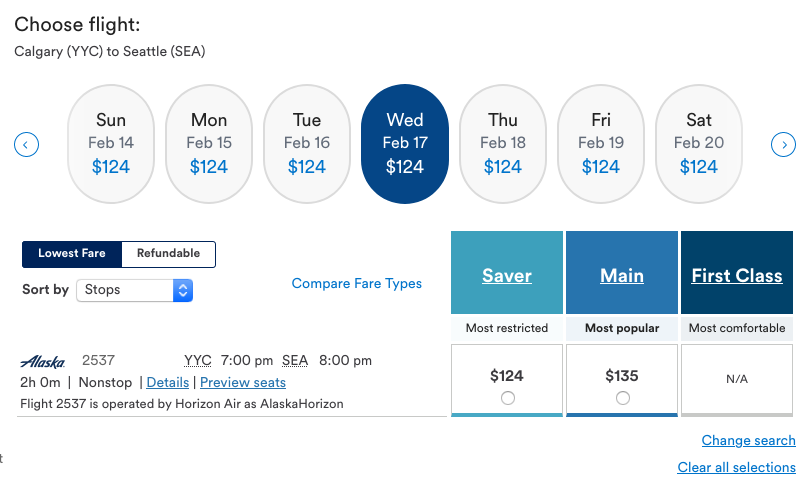Choose the Thu Feb 18 date

[x=503, y=144]
